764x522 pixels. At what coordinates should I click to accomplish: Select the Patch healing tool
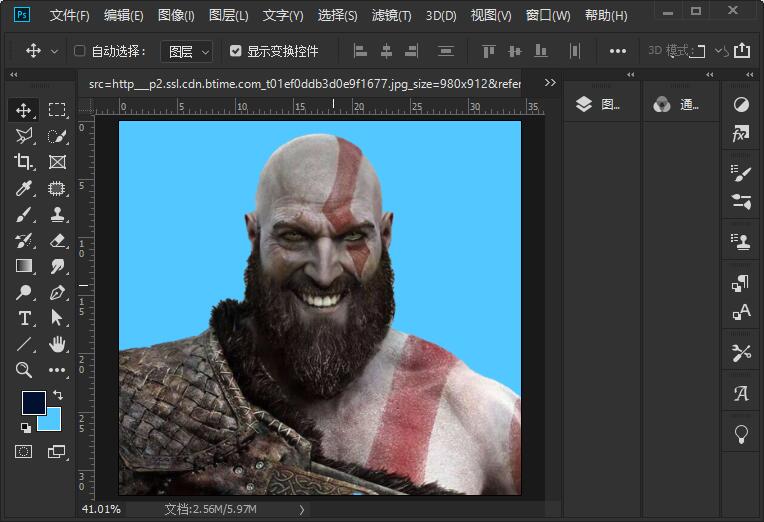(x=57, y=188)
